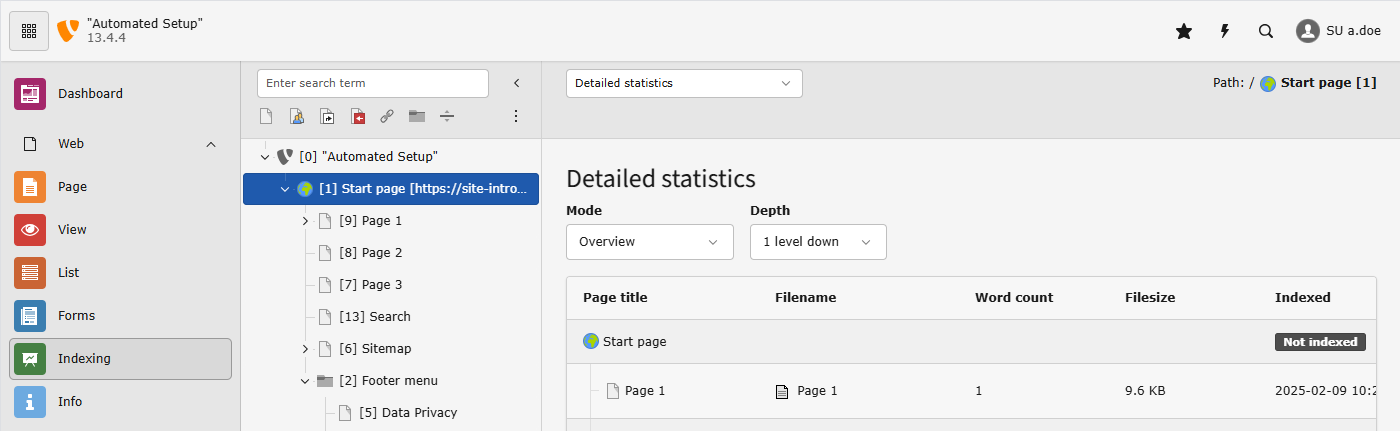Click the shortcut page icon in tree toolbar
The height and width of the screenshot is (431, 1400).
327,116
